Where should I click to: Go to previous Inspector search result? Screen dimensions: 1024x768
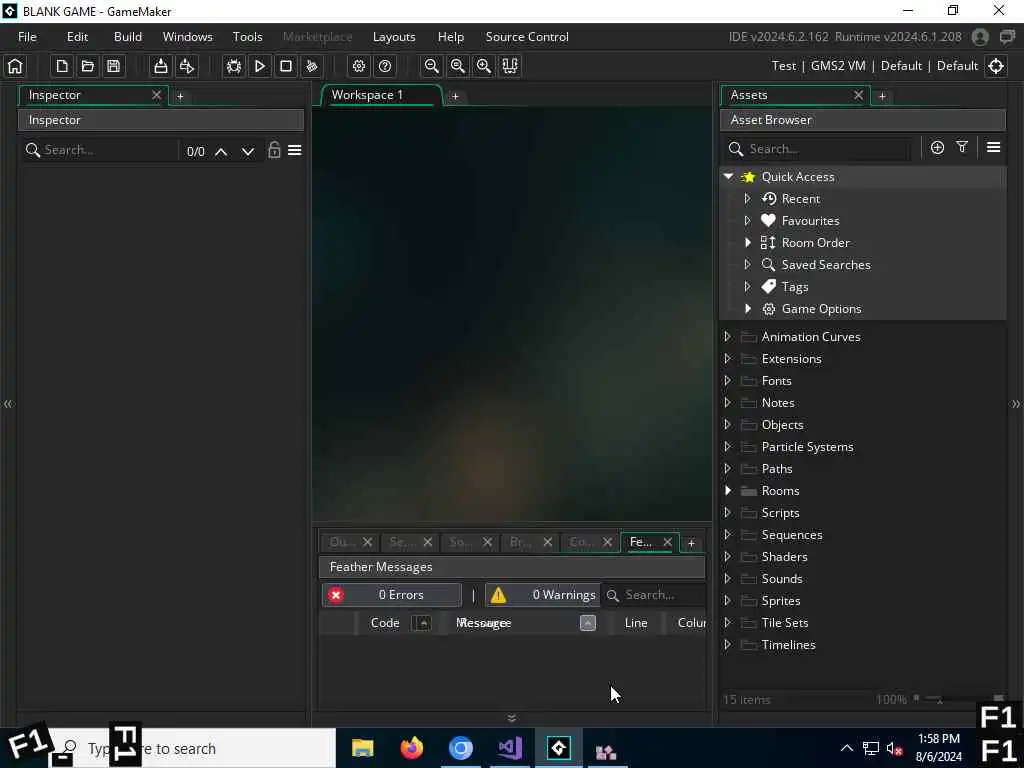221,152
